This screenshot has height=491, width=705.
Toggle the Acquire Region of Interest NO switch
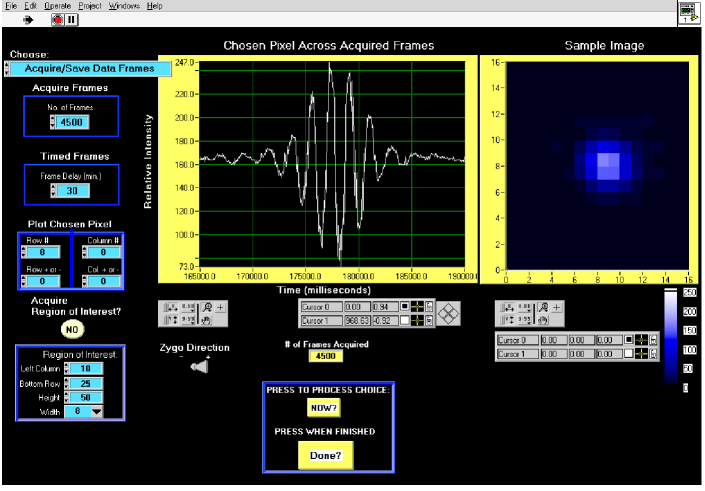coord(72,330)
